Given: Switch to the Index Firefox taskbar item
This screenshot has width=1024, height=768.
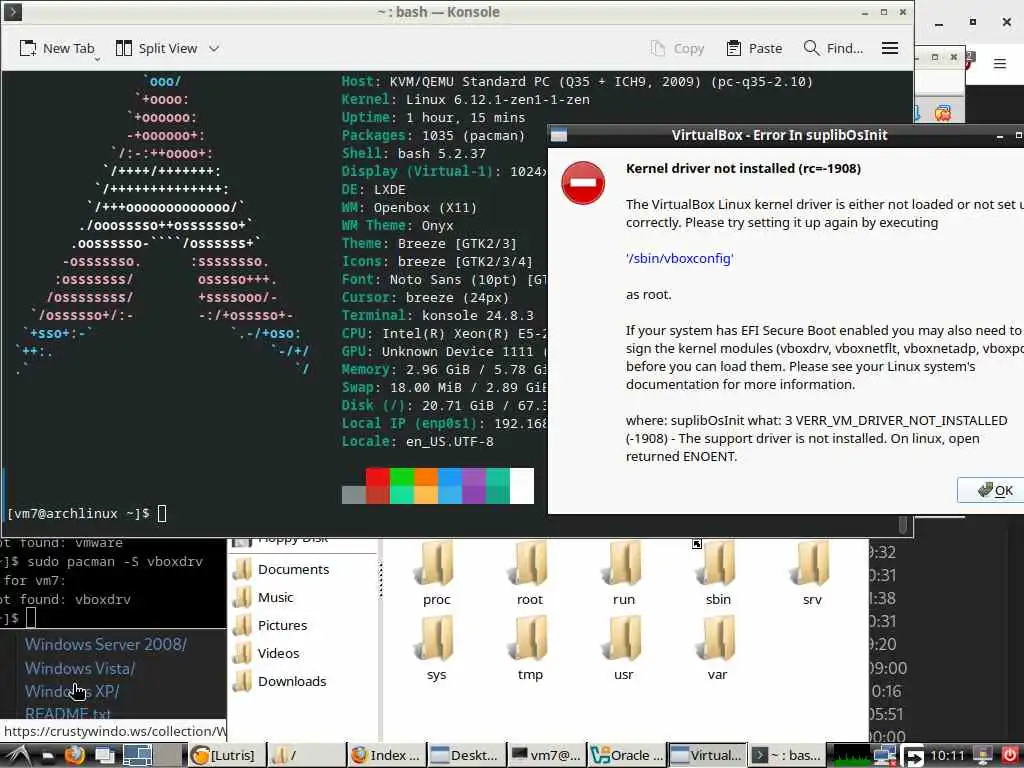Looking at the screenshot, I should click(x=386, y=756).
